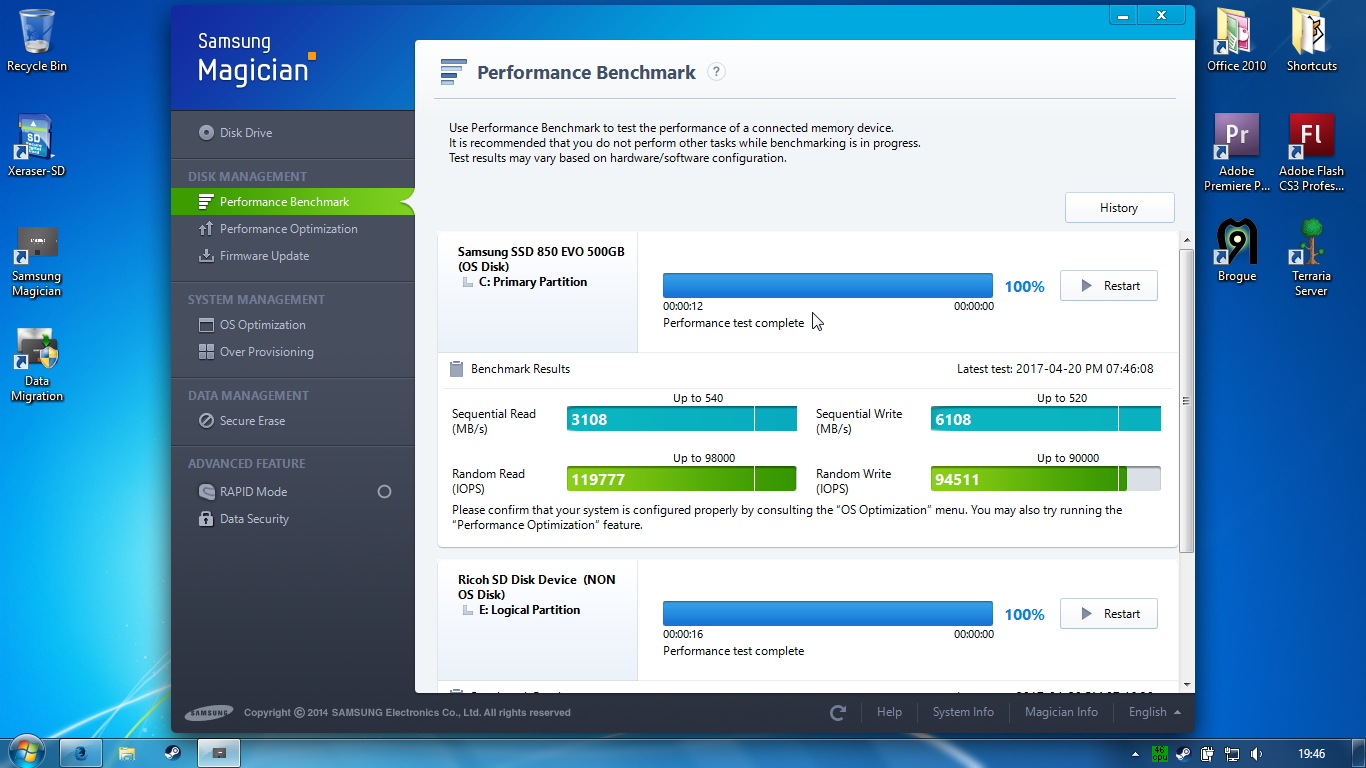Image resolution: width=1366 pixels, height=768 pixels.
Task: Click the History button
Action: pyautogui.click(x=1119, y=208)
